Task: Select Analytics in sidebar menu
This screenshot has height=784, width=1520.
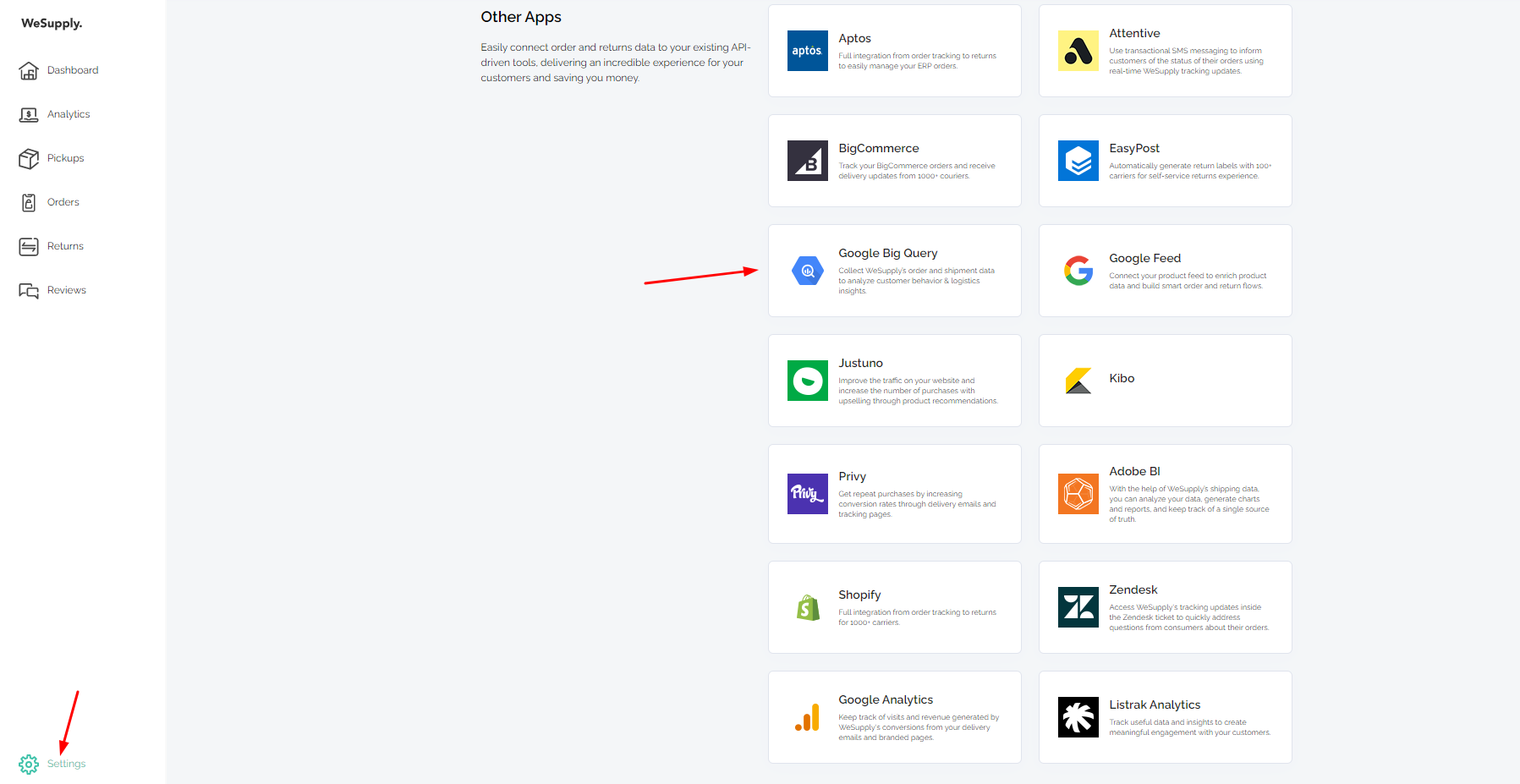Action: tap(69, 114)
